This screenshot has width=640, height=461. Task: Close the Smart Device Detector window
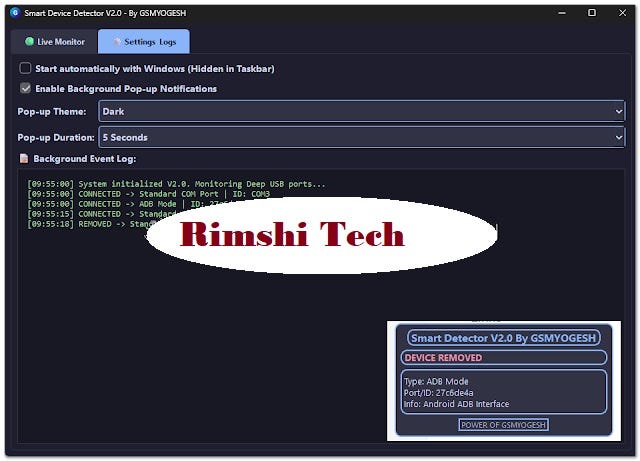click(x=622, y=13)
